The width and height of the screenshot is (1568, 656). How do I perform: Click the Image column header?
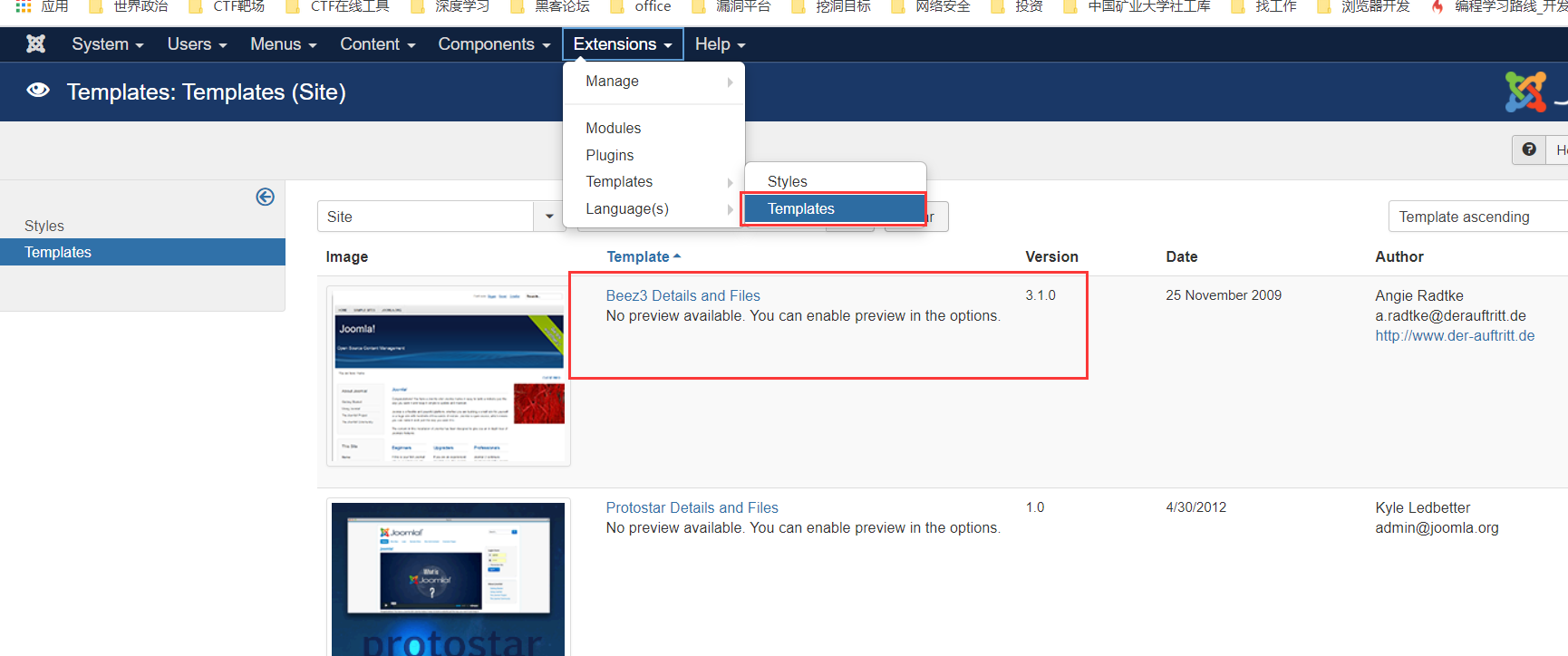click(x=346, y=257)
